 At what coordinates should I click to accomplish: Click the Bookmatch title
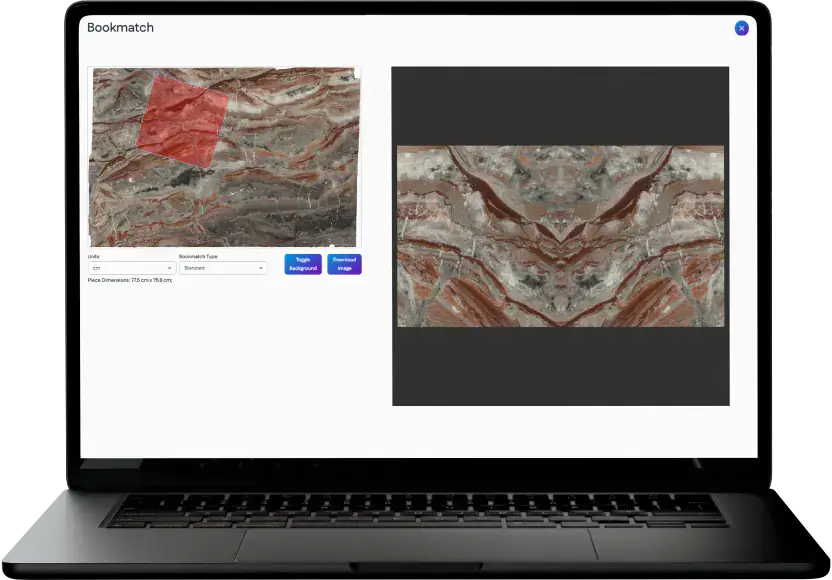coord(120,28)
